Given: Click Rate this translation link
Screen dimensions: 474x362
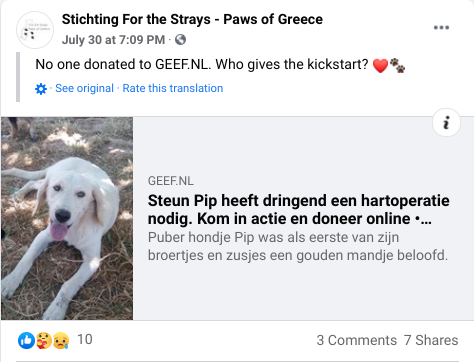Looking at the screenshot, I should (x=173, y=88).
